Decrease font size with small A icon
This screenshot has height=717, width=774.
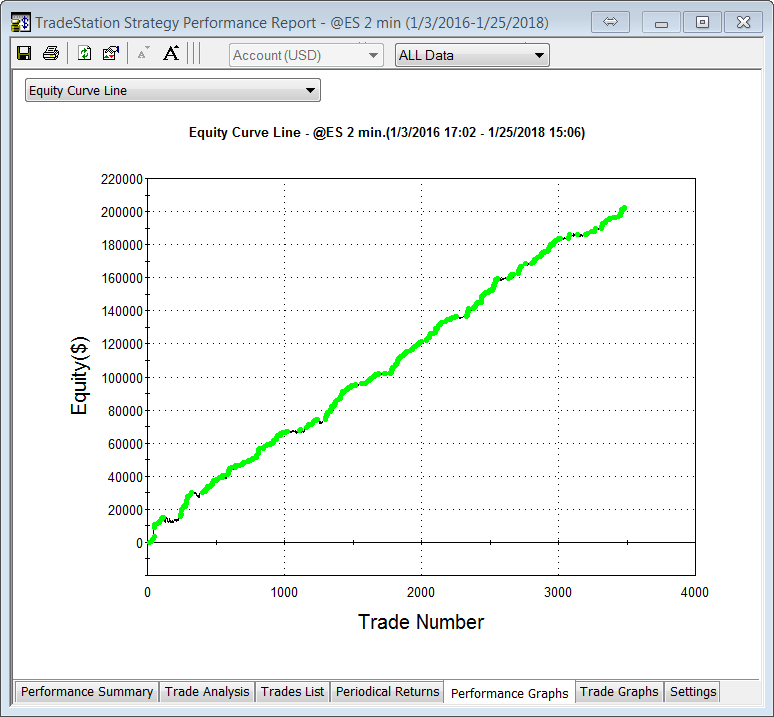pyautogui.click(x=143, y=54)
